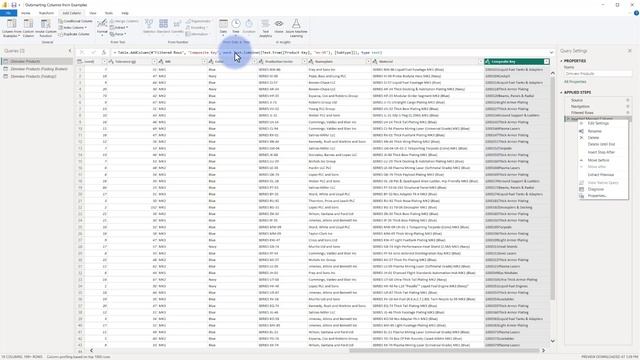Viewport: 640px width, 360px height.
Task: Close the Query Settings pane
Action: [x=630, y=51]
